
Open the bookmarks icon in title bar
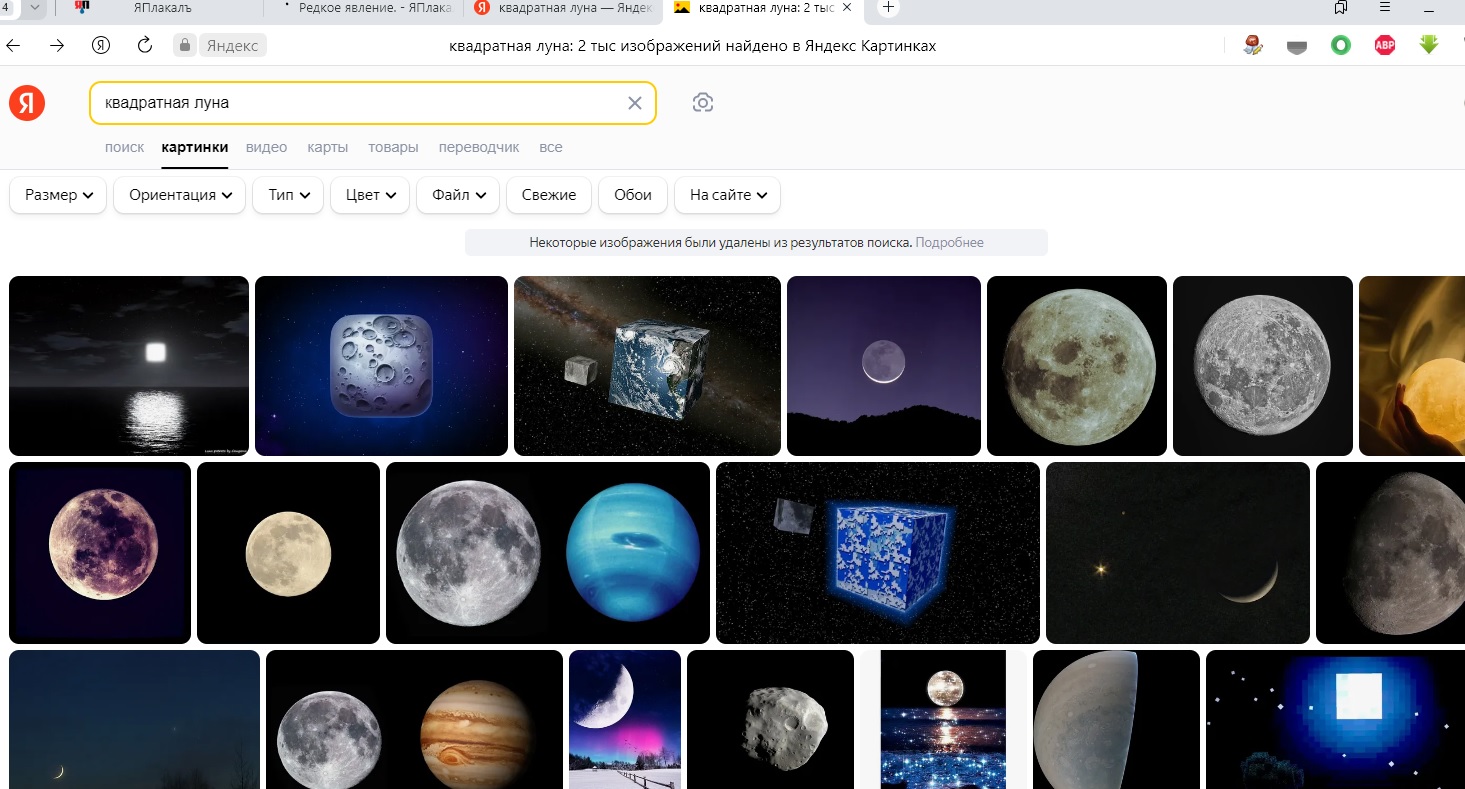click(x=1341, y=8)
